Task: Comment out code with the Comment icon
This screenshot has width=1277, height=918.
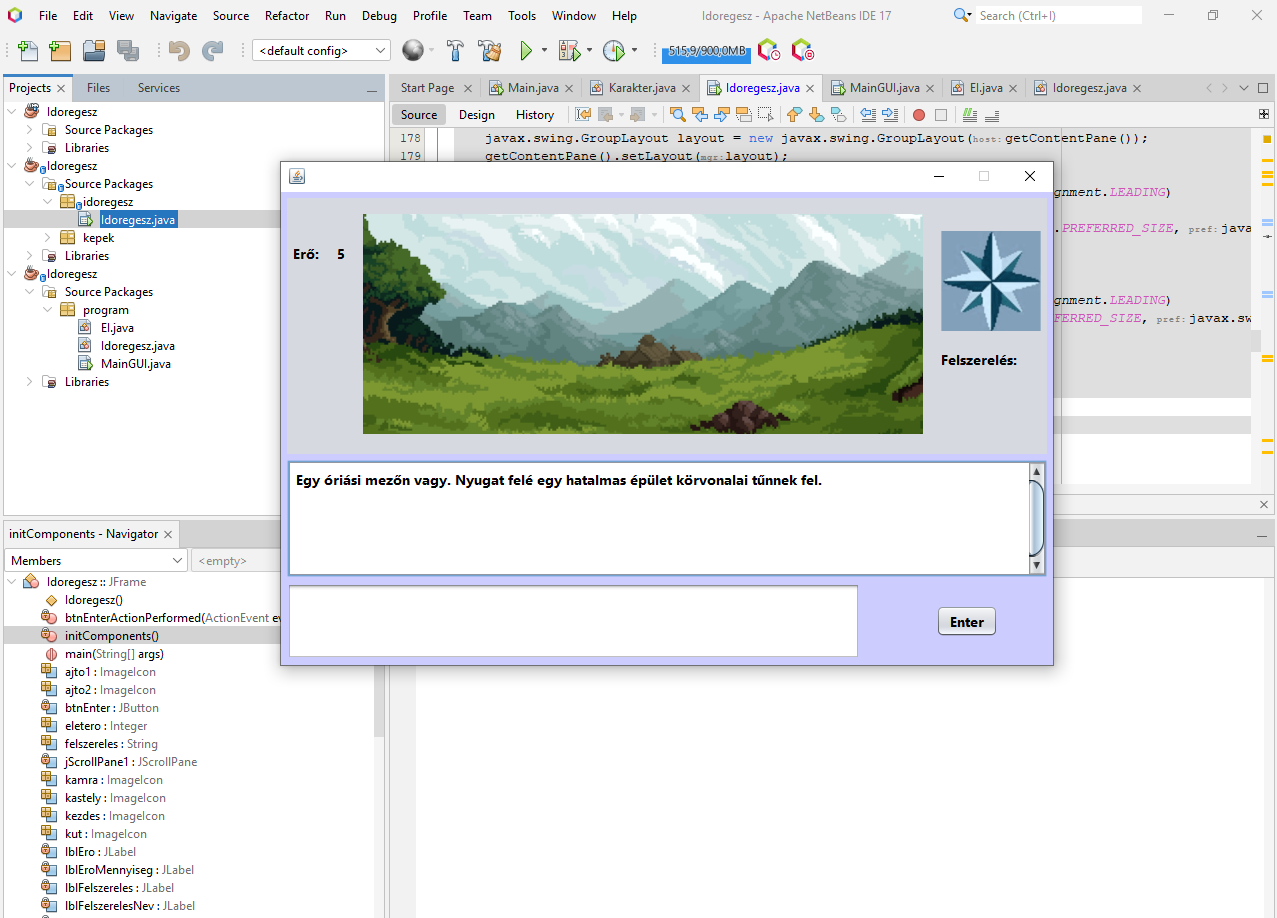Action: point(970,115)
